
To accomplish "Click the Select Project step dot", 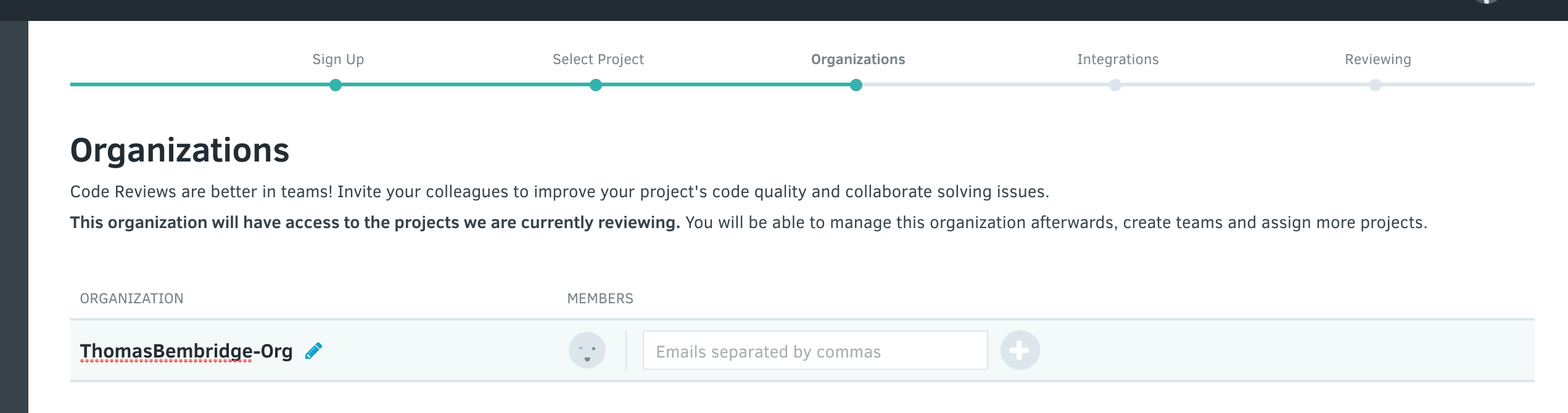I will tap(596, 85).
